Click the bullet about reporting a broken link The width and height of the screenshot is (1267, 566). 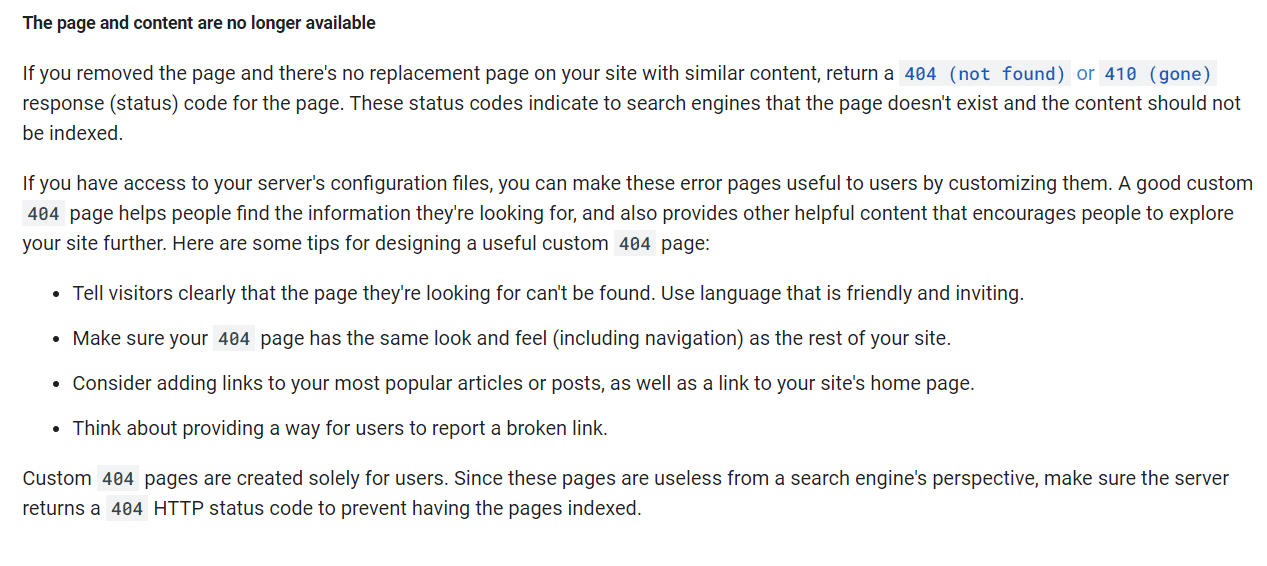coord(340,428)
